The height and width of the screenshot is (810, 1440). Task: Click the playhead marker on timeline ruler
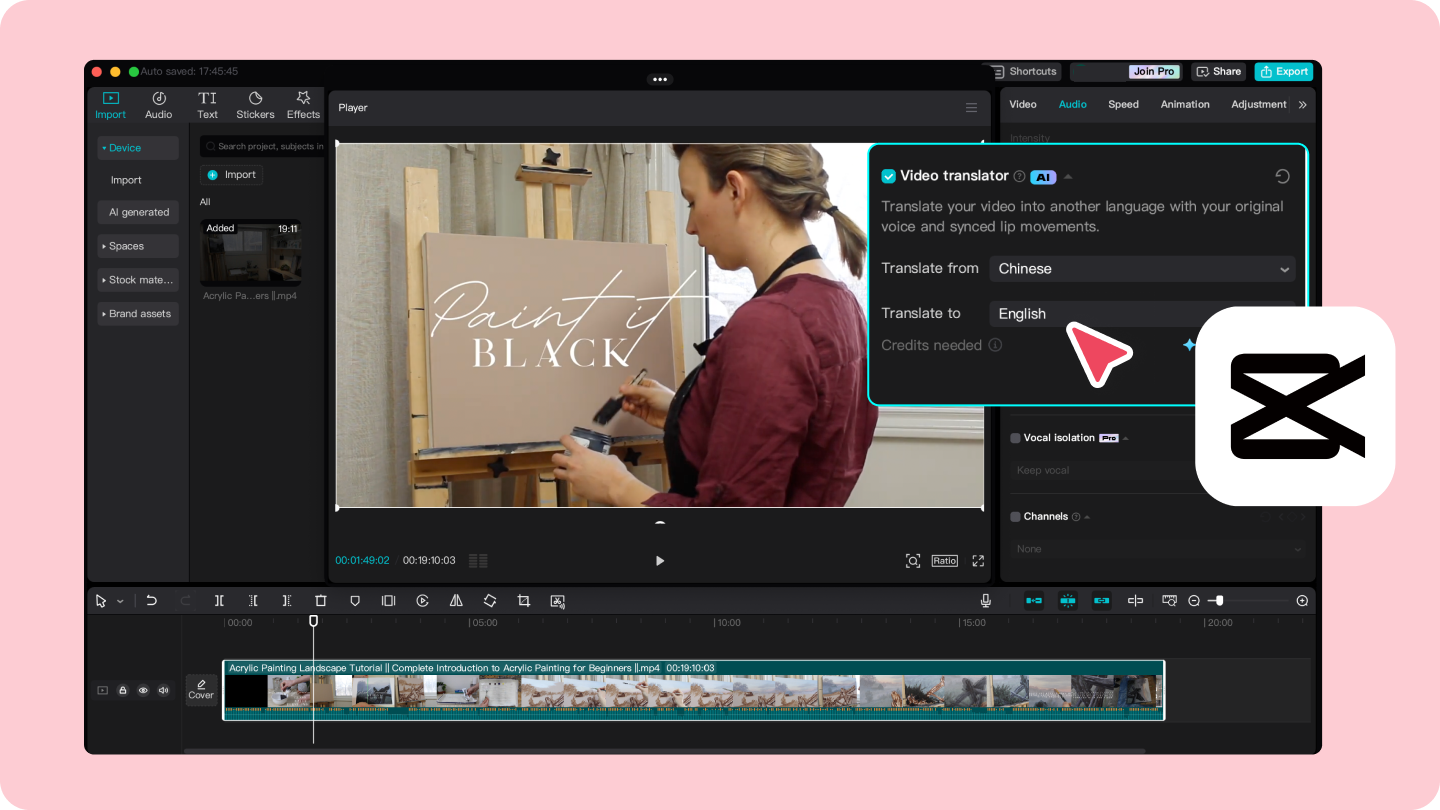[x=313, y=621]
